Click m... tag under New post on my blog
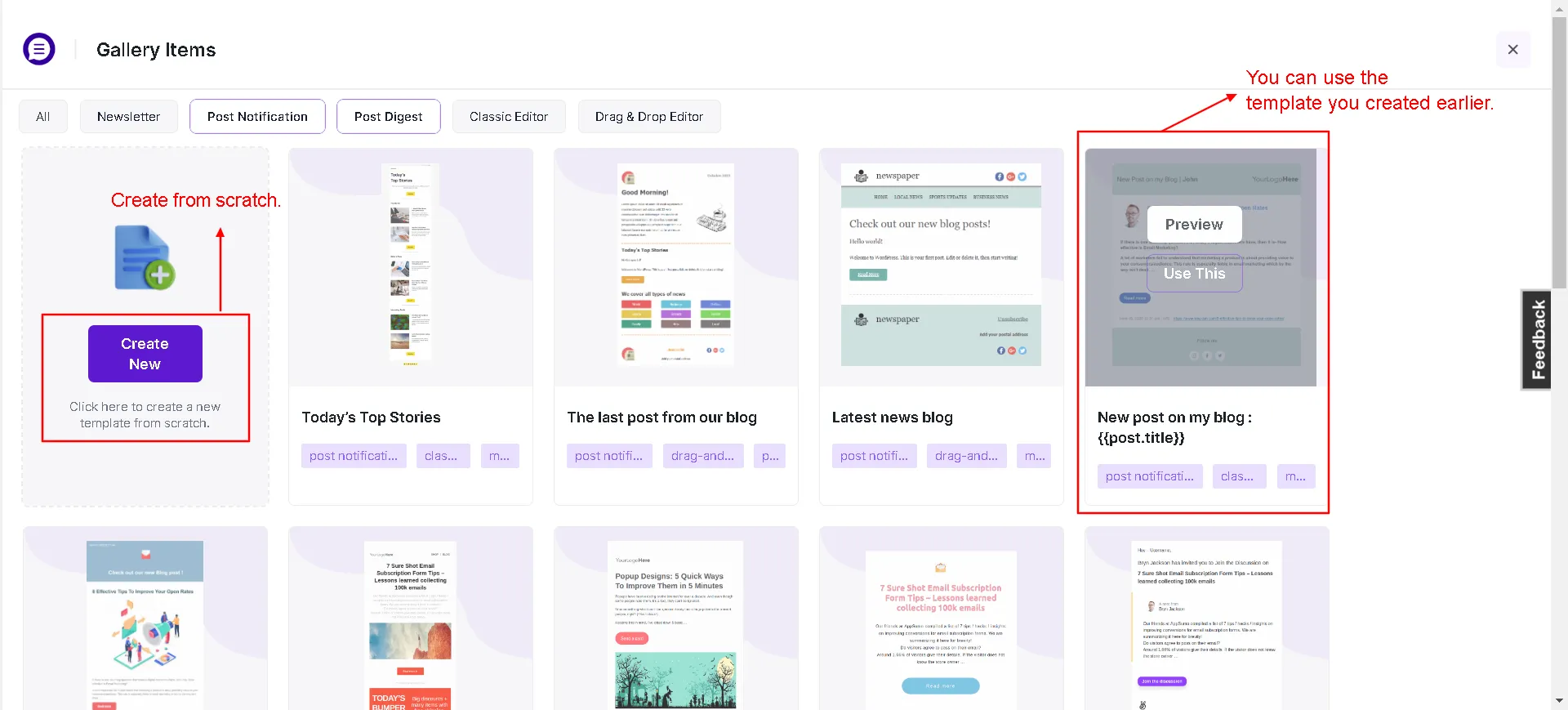The image size is (1568, 710). click(1296, 476)
